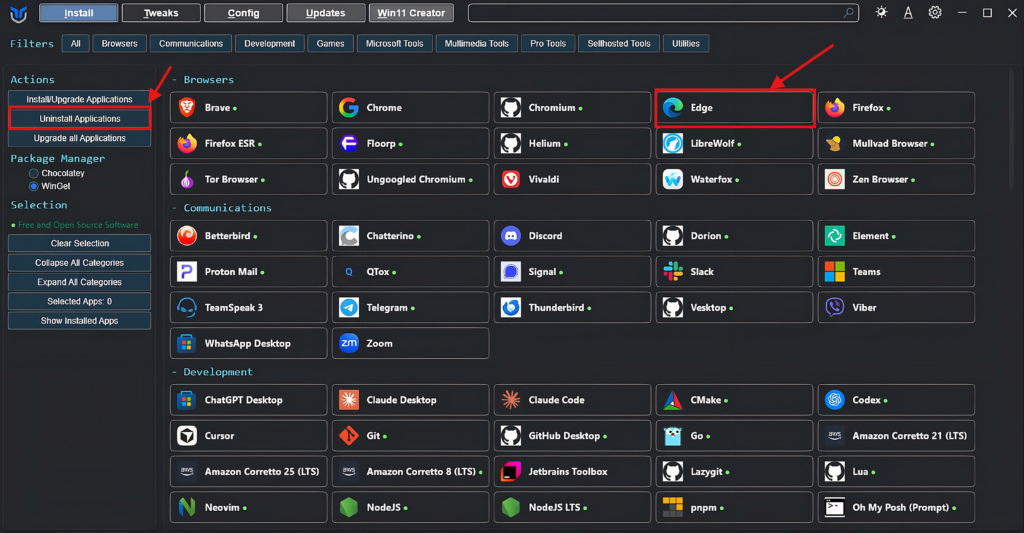The height and width of the screenshot is (533, 1024).
Task: Open the Updates tab
Action: [x=325, y=13]
